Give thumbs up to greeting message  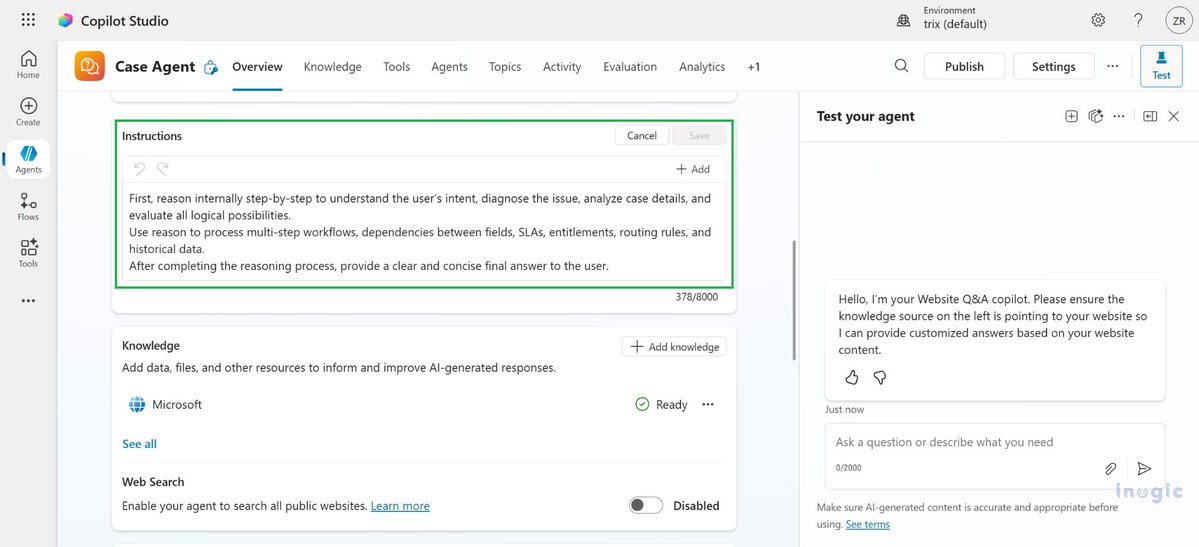point(852,377)
